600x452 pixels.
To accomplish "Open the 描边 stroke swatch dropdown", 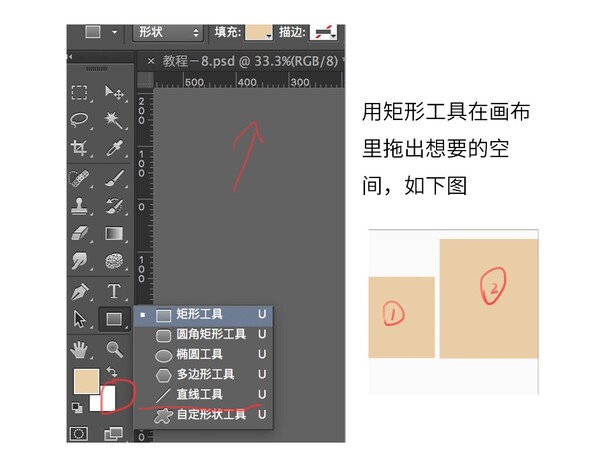I will pyautogui.click(x=323, y=32).
